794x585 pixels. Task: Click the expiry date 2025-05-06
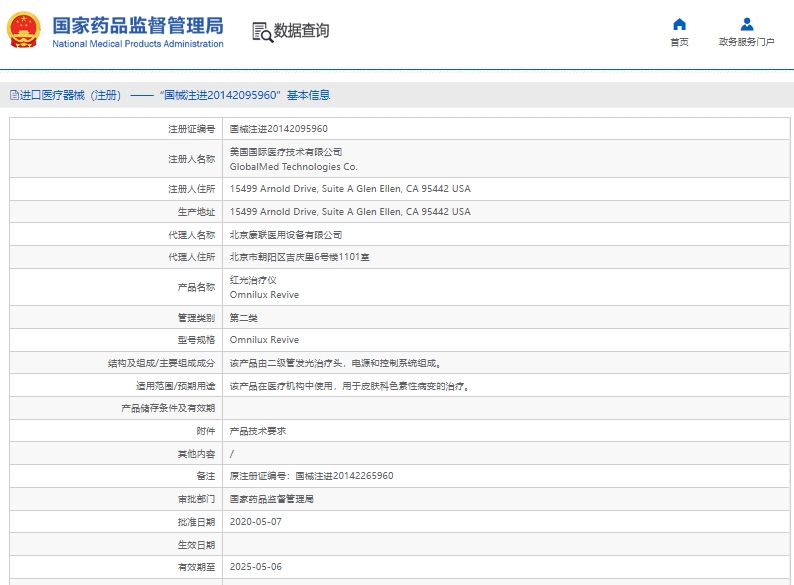[256, 567]
